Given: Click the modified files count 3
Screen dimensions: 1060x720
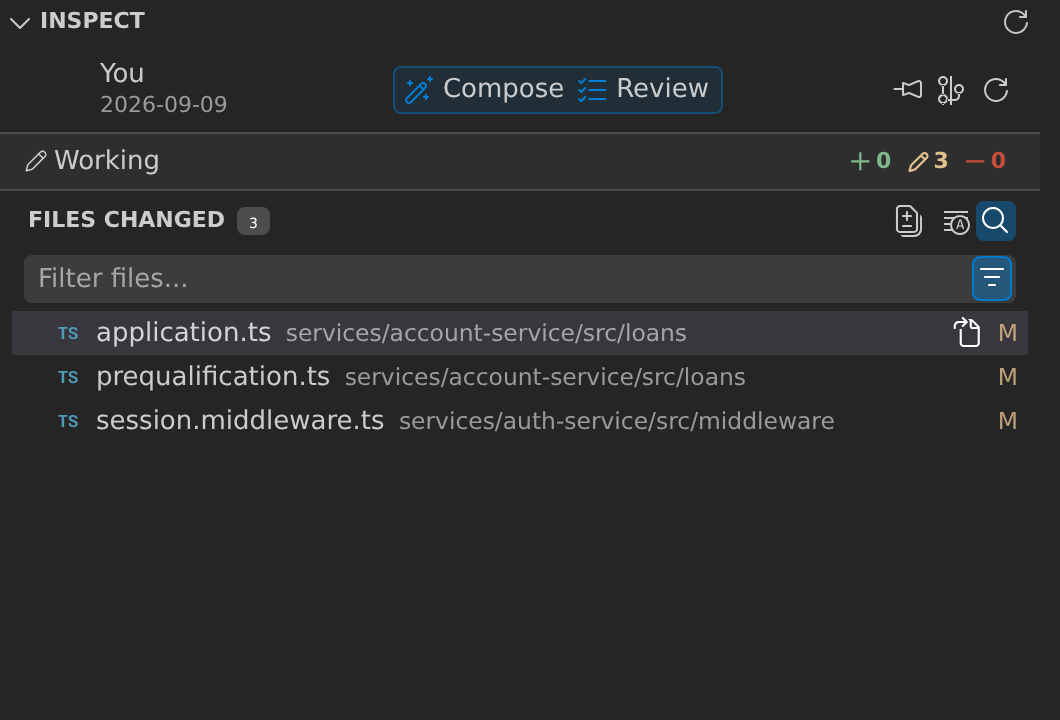Looking at the screenshot, I should click(928, 161).
